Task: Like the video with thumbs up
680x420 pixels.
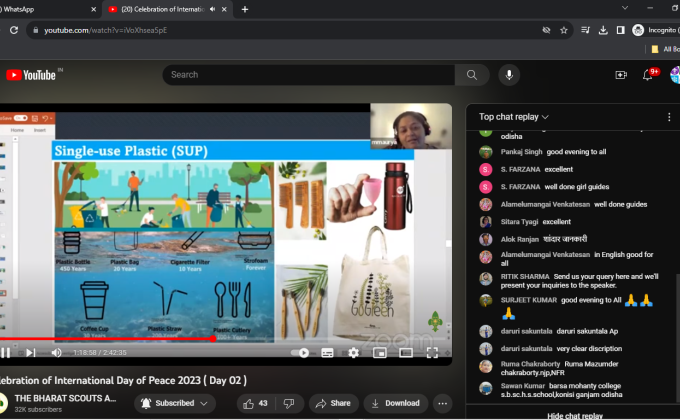Action: pos(255,403)
